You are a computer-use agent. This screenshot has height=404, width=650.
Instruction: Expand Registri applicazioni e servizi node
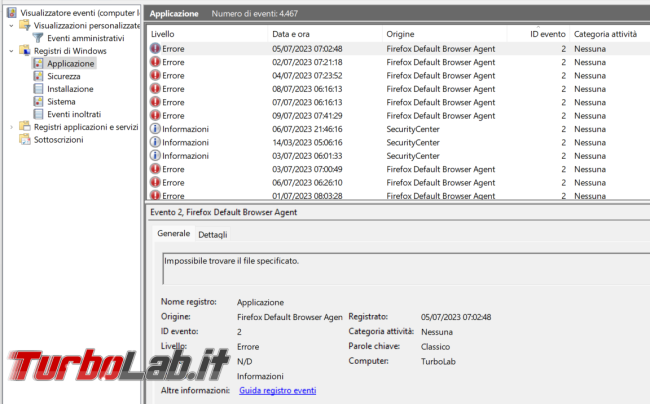(11, 127)
